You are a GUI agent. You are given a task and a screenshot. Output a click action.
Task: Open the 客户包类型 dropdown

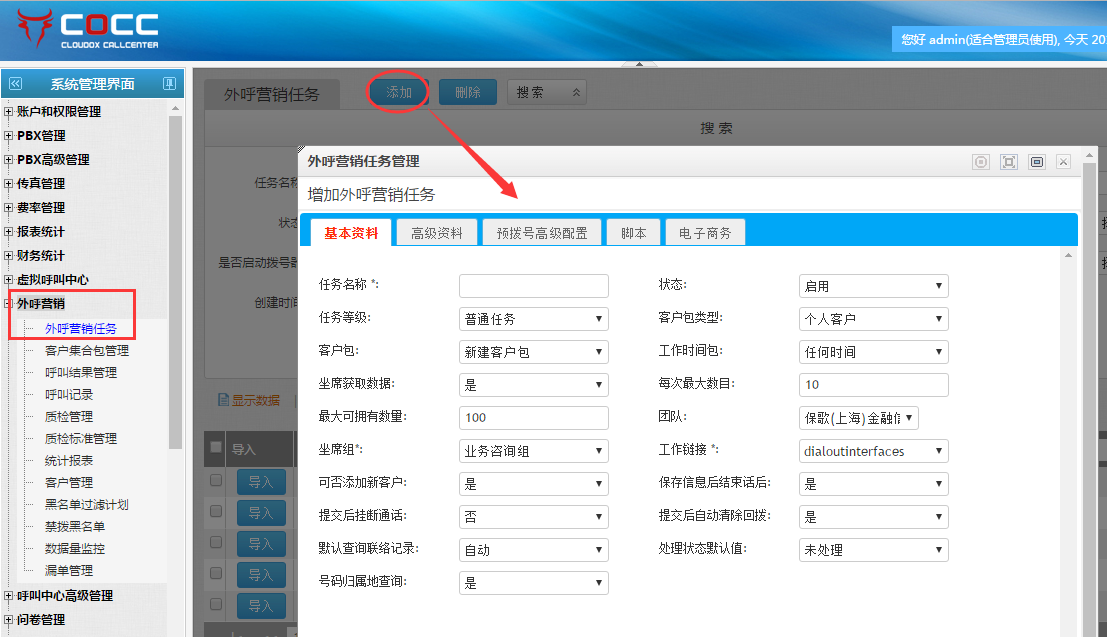point(873,319)
